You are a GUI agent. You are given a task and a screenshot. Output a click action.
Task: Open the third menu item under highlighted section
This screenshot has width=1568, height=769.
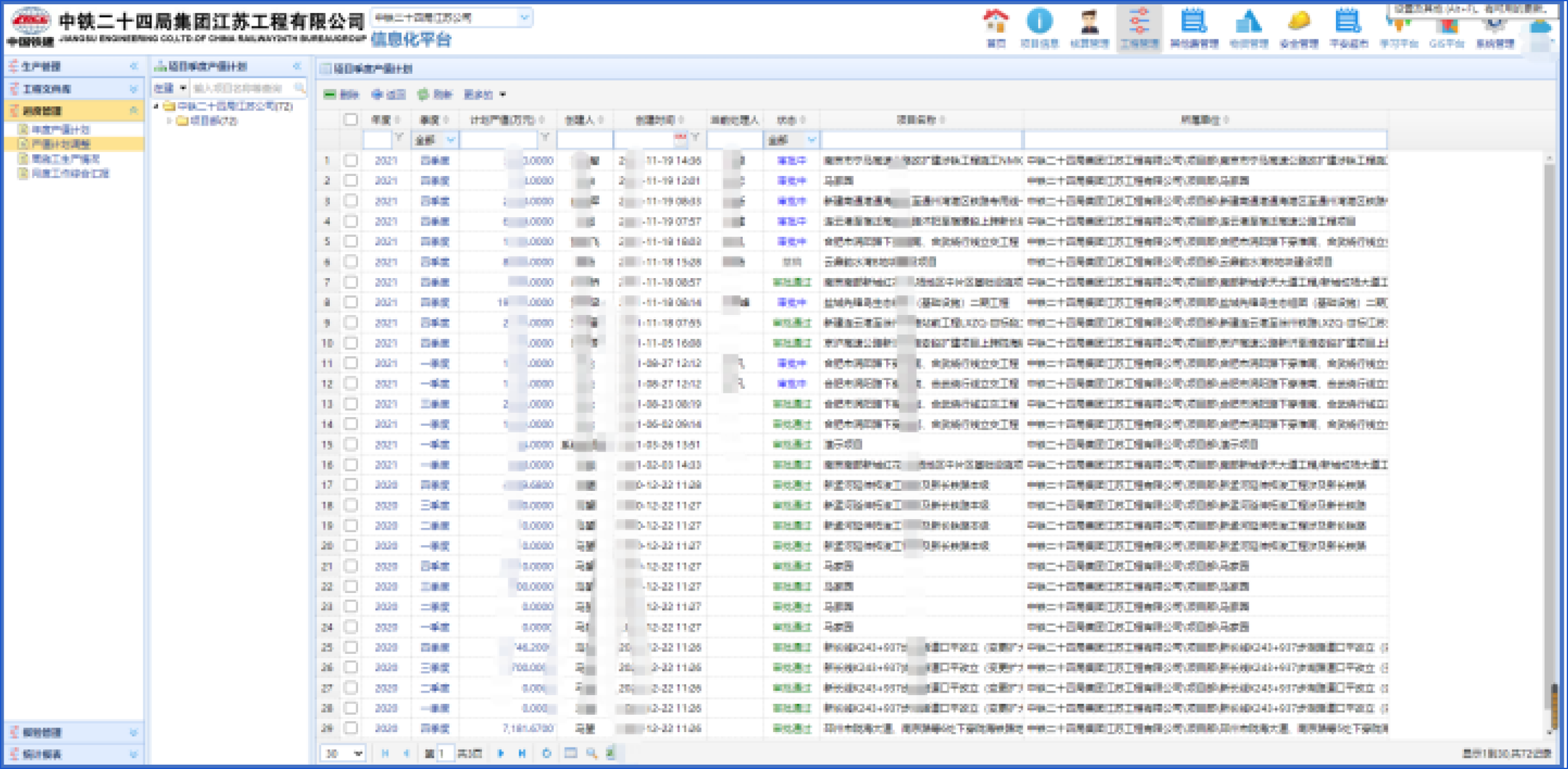click(65, 159)
